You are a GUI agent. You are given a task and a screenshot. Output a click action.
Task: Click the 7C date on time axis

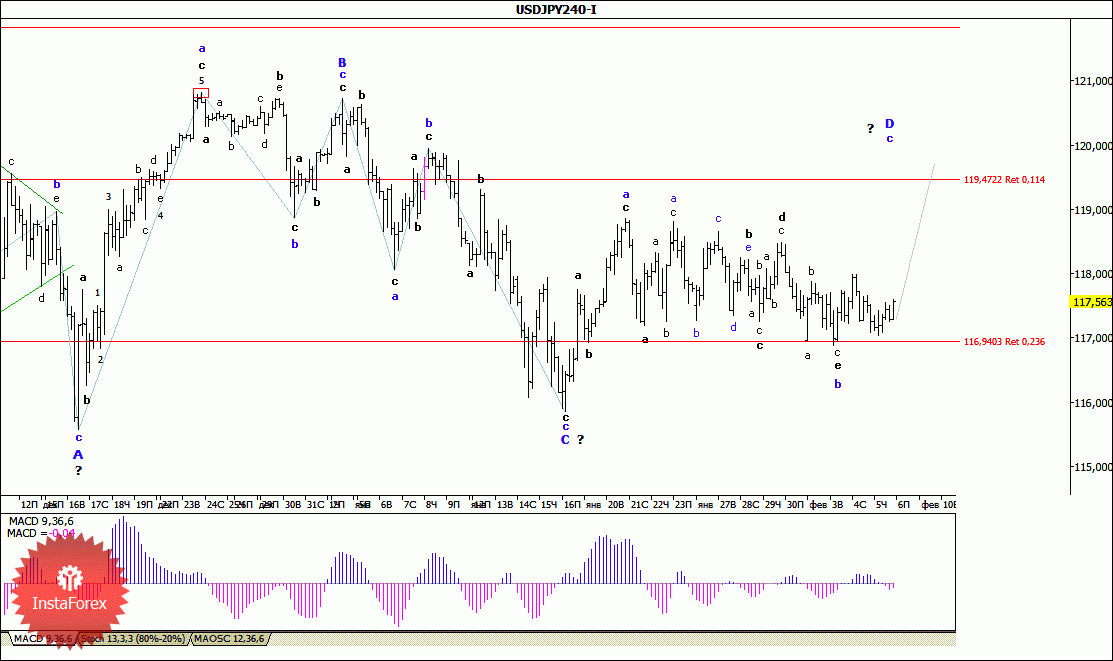410,504
